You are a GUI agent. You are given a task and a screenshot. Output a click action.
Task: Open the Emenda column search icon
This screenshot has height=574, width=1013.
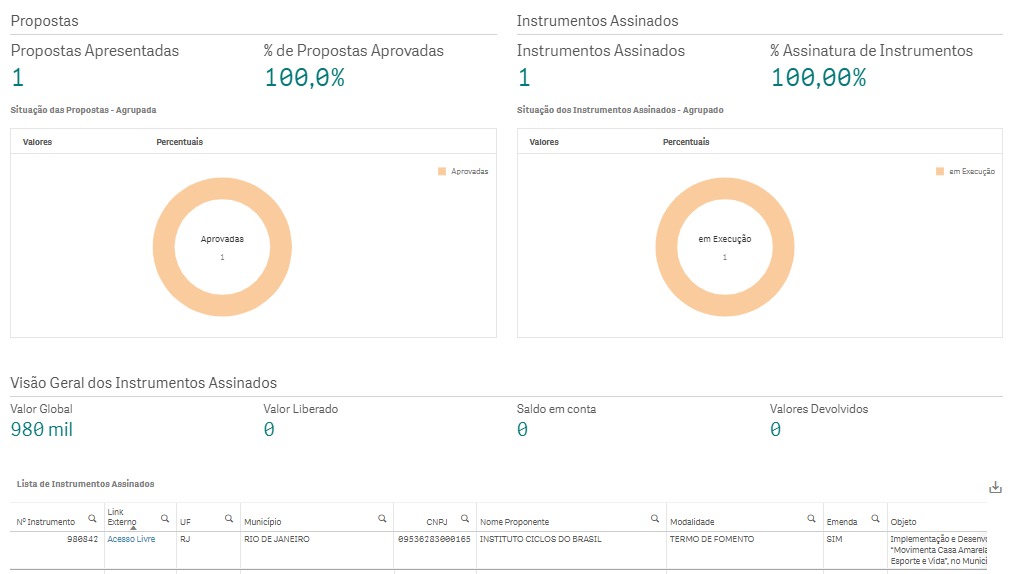click(x=875, y=518)
